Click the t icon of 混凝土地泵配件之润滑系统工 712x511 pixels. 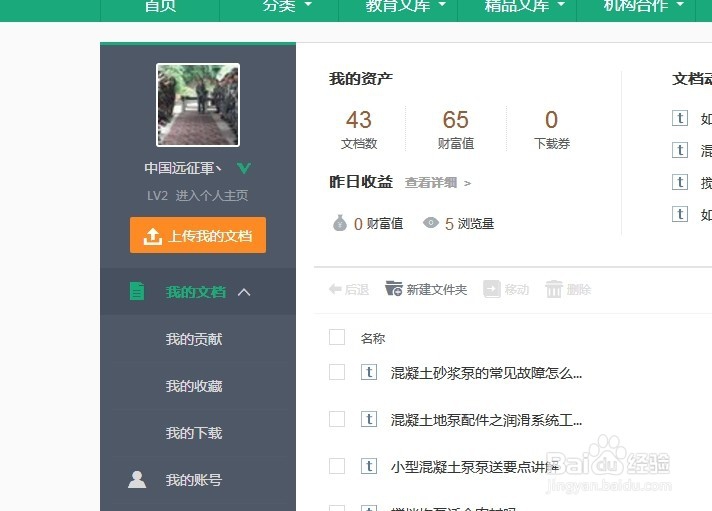point(369,419)
